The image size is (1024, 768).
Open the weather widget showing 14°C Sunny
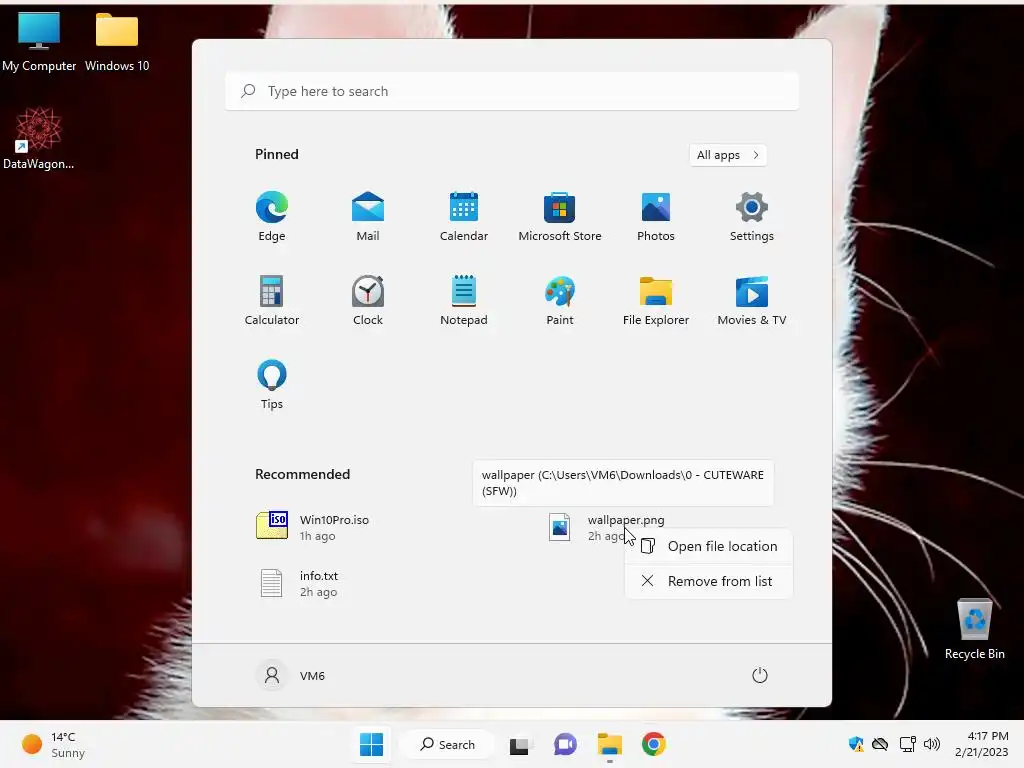54,744
